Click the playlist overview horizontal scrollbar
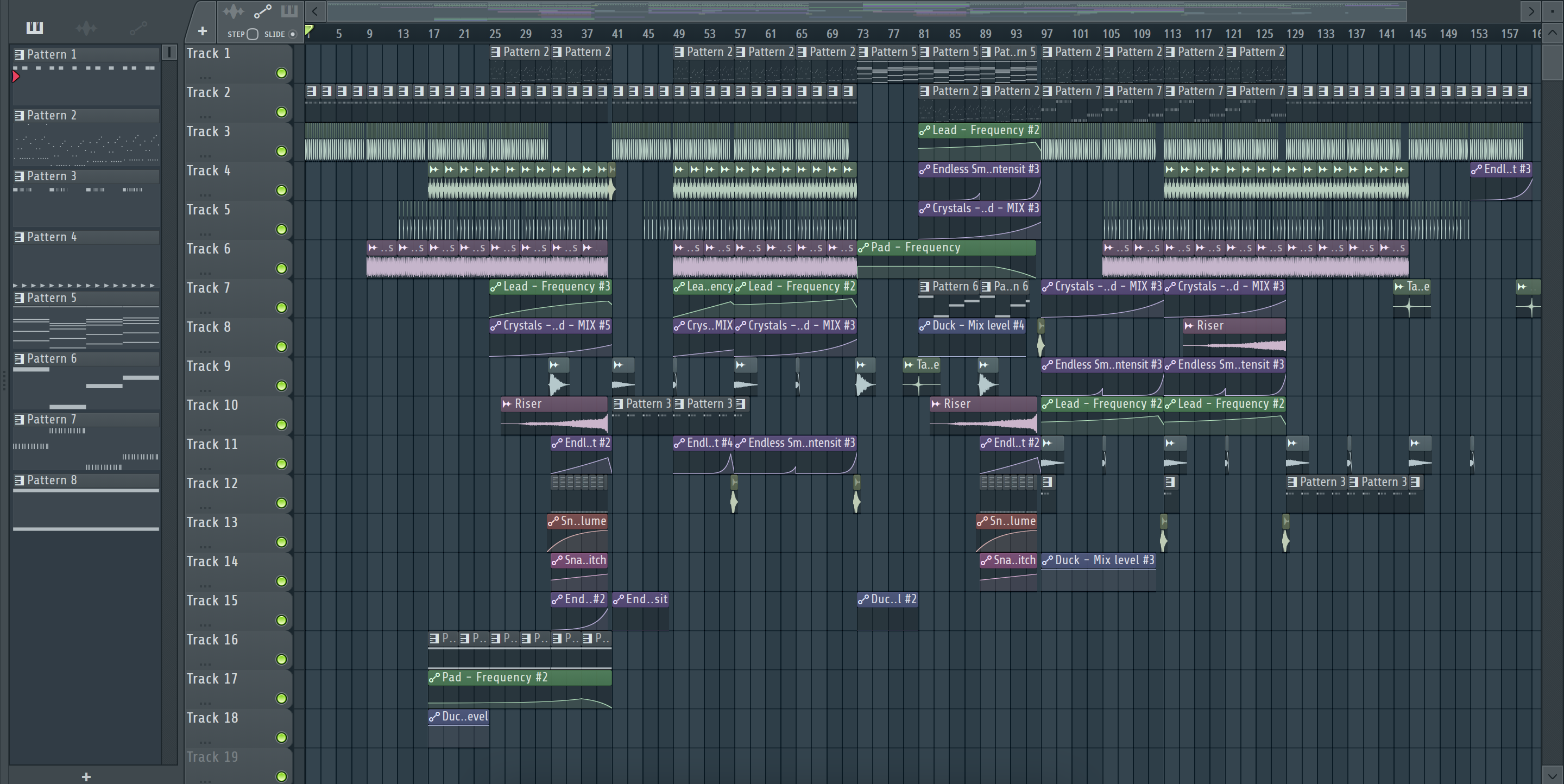The height and width of the screenshot is (784, 1564). point(866,11)
